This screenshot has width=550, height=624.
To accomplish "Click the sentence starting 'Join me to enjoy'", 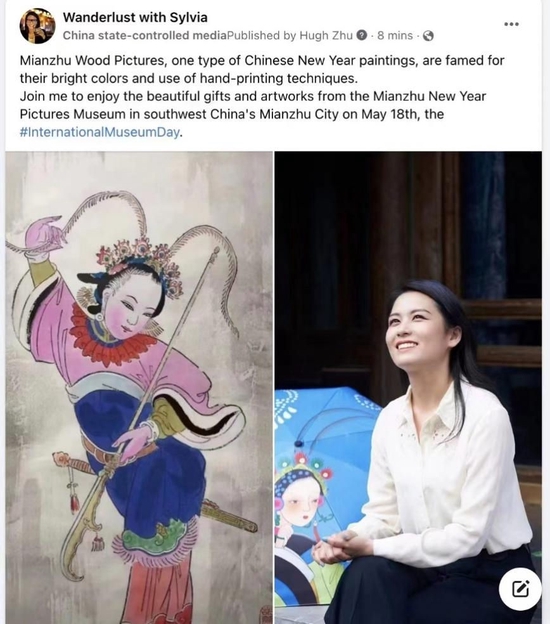I will coord(253,114).
